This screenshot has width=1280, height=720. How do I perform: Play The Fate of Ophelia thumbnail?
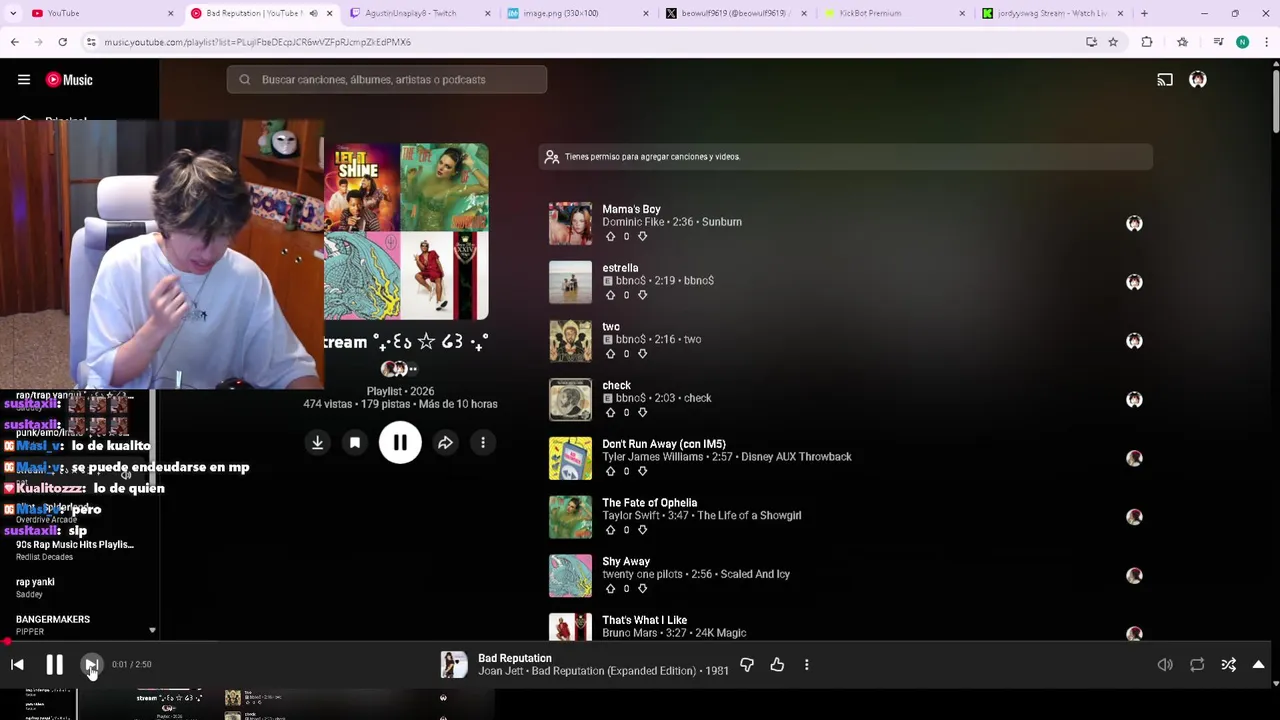coord(570,517)
